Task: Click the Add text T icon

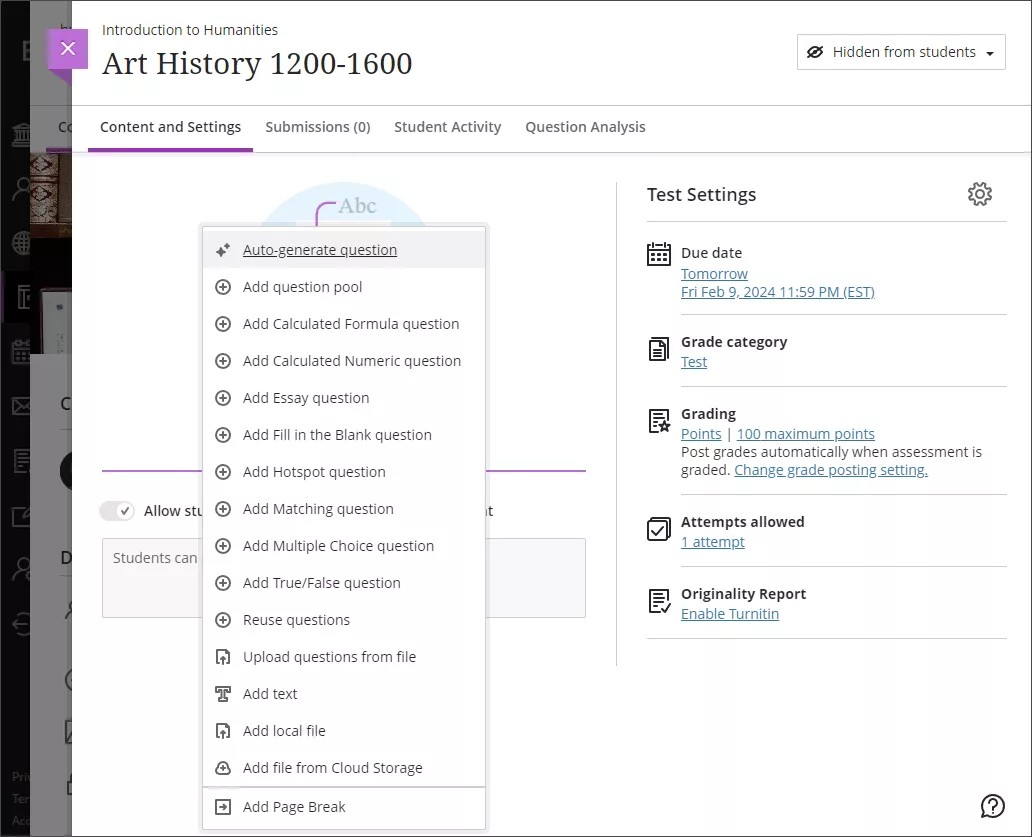Action: pos(223,694)
